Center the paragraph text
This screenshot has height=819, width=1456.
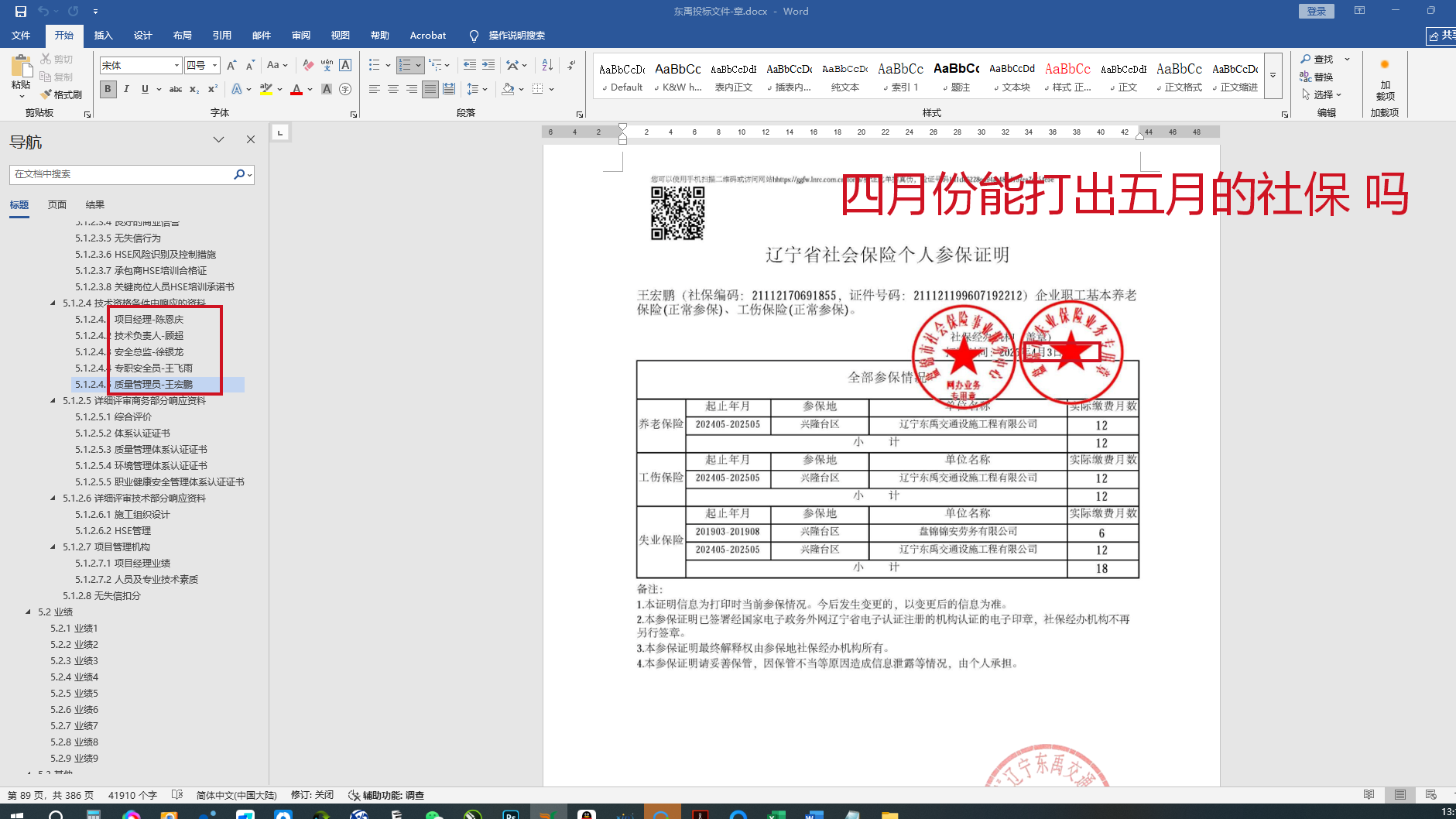point(393,89)
